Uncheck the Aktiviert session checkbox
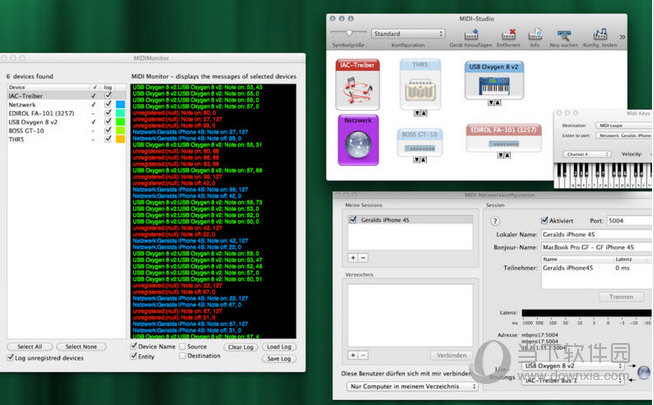 (544, 220)
